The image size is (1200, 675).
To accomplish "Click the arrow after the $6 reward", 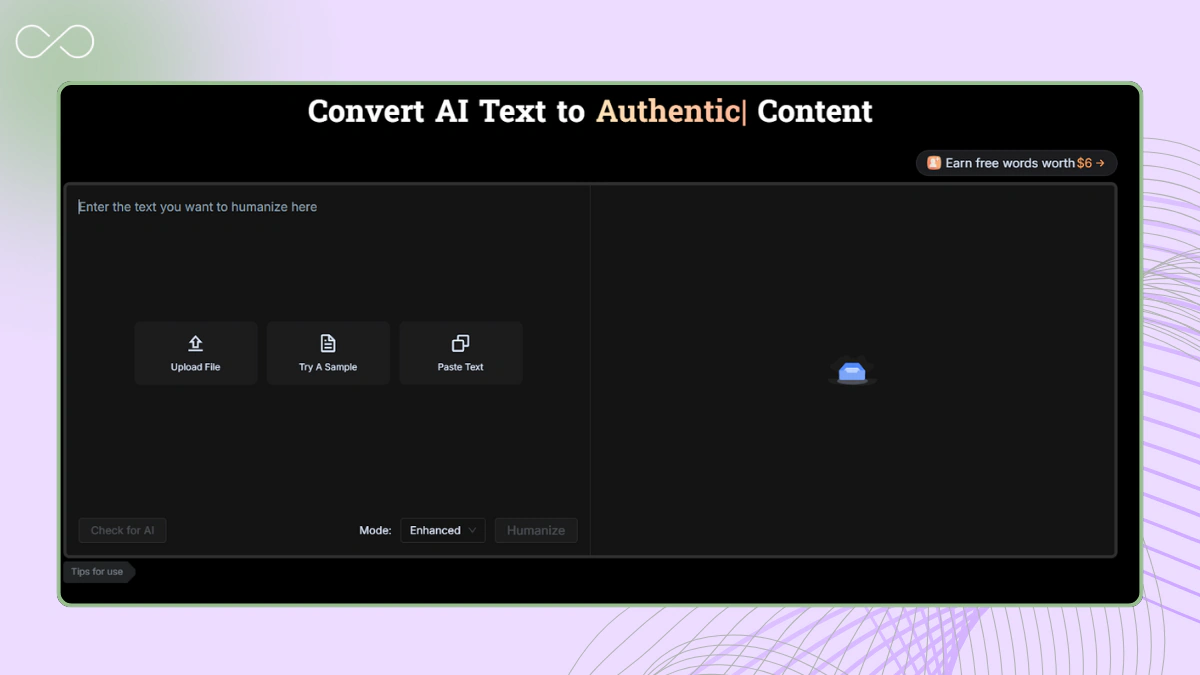I will 1101,163.
